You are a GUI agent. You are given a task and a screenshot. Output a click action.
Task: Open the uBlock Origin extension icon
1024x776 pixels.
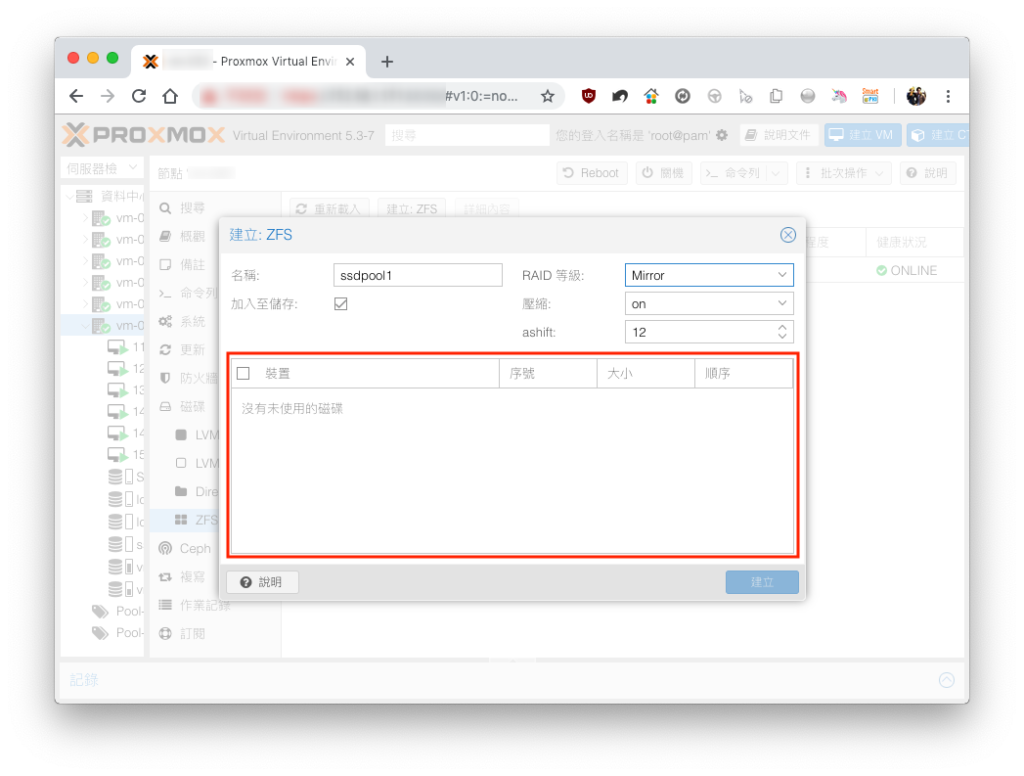[588, 97]
